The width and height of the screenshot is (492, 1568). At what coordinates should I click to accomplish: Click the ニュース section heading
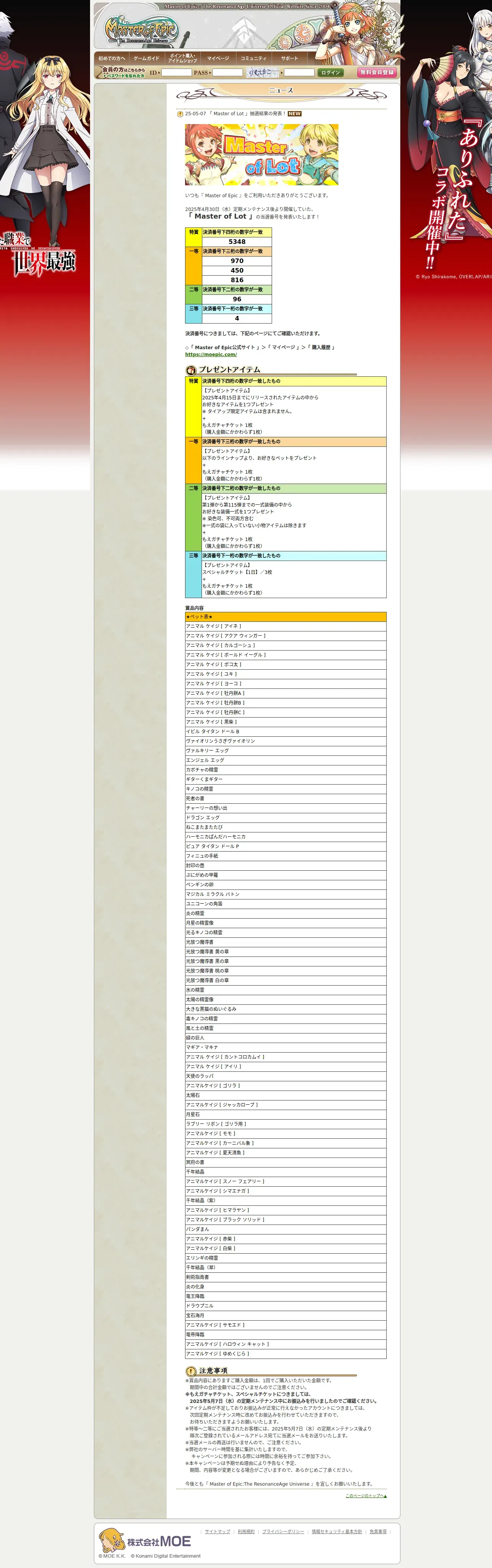(x=281, y=90)
